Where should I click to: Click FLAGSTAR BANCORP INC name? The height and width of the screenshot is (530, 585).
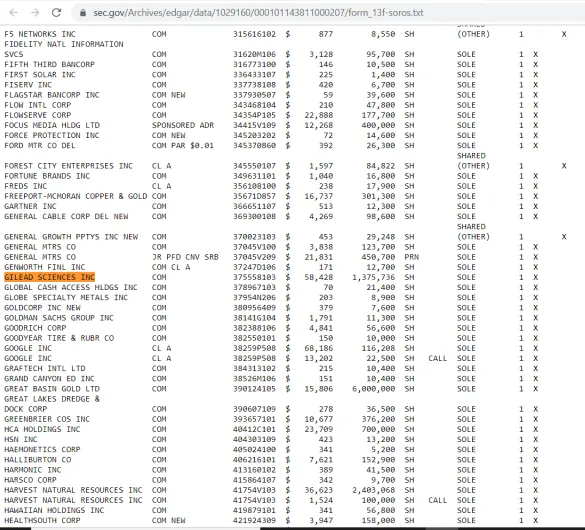(52, 95)
